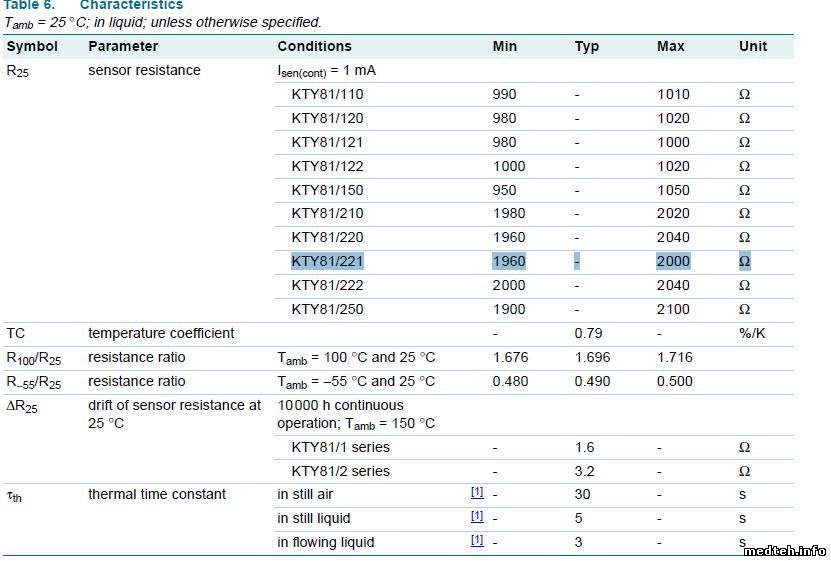831x561 pixels.
Task: Click the thermal time constant parameter
Action: pos(157,494)
